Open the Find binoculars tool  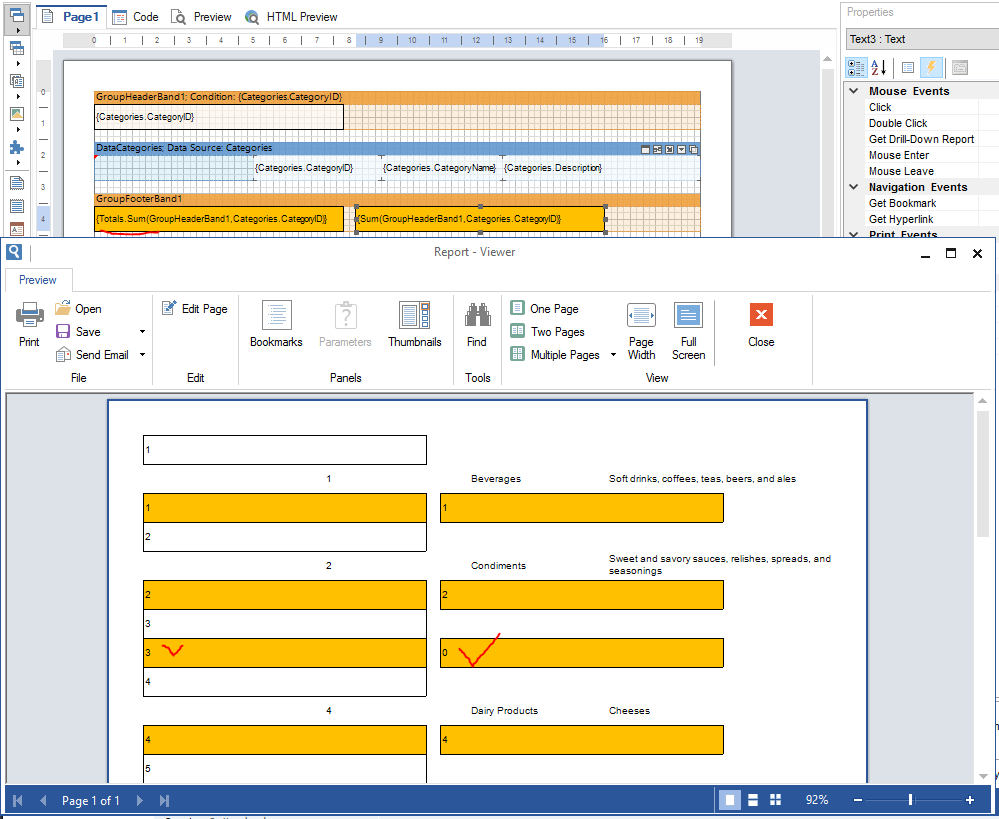pyautogui.click(x=477, y=324)
